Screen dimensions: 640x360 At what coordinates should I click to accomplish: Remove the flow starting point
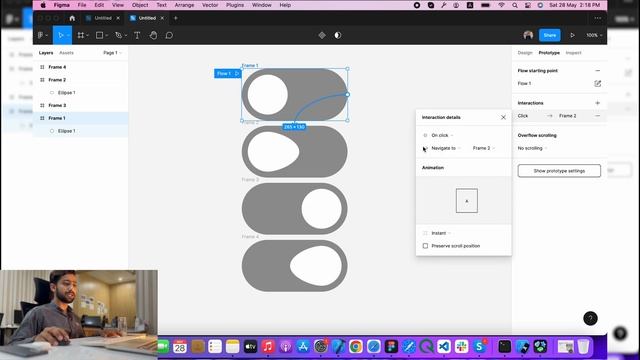[x=598, y=71]
